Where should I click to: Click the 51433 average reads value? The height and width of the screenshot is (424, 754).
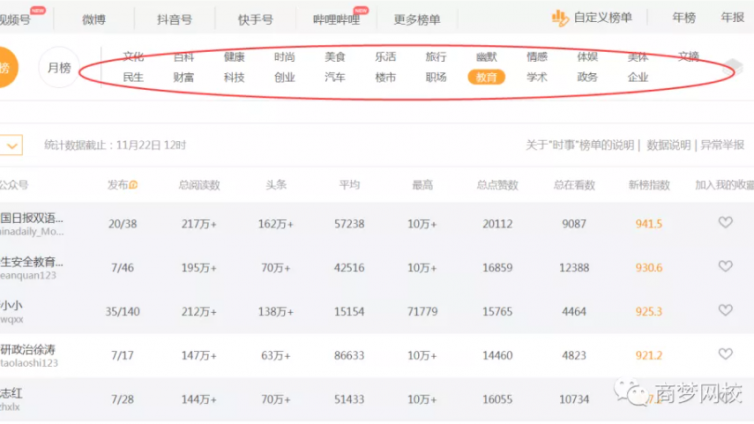click(x=350, y=399)
